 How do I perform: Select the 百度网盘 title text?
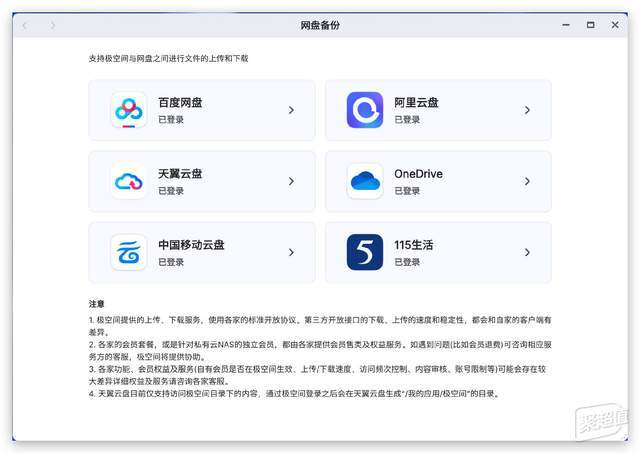point(180,102)
